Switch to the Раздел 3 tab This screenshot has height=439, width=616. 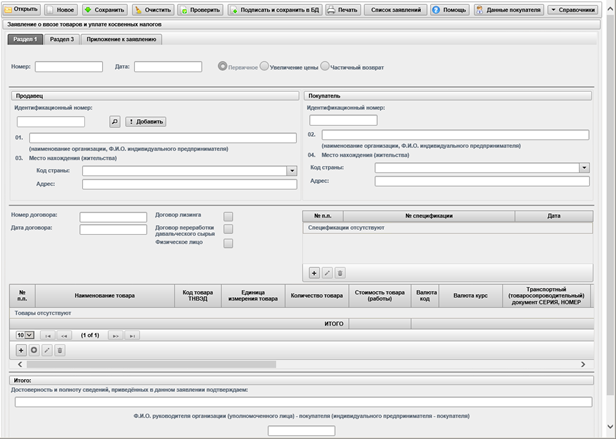[62, 39]
